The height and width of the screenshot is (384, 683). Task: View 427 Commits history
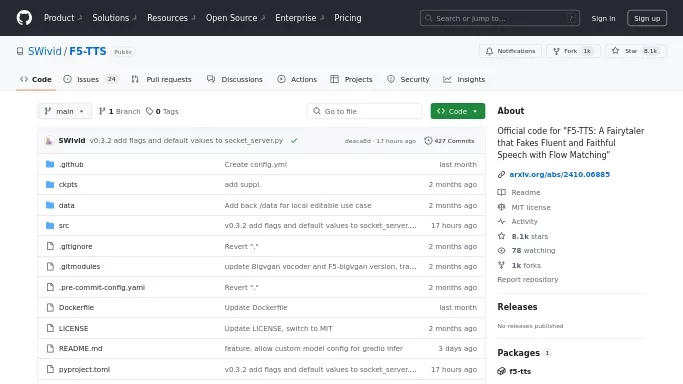pos(449,141)
